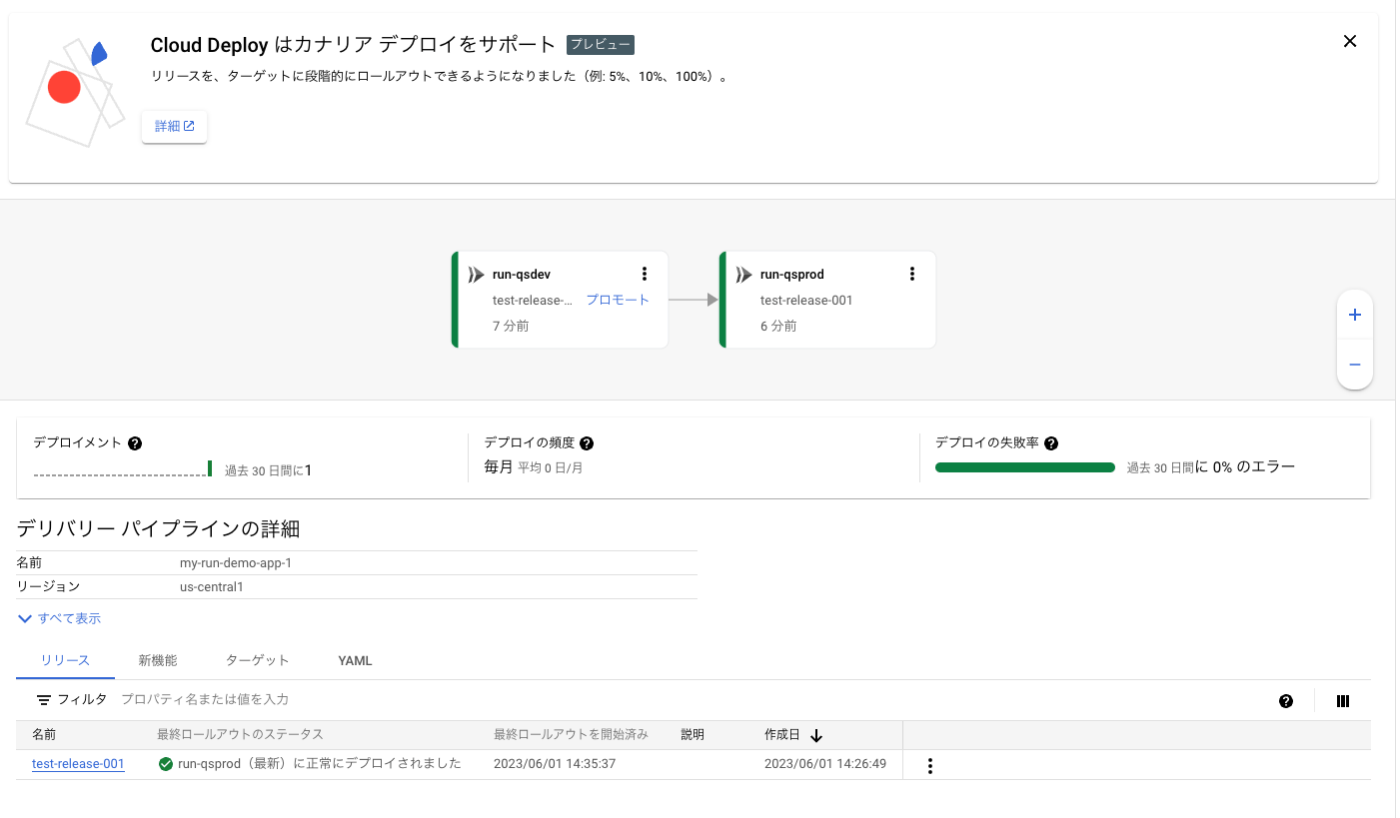Click the 7 分前 timestamp on run-qsdev

[511, 326]
